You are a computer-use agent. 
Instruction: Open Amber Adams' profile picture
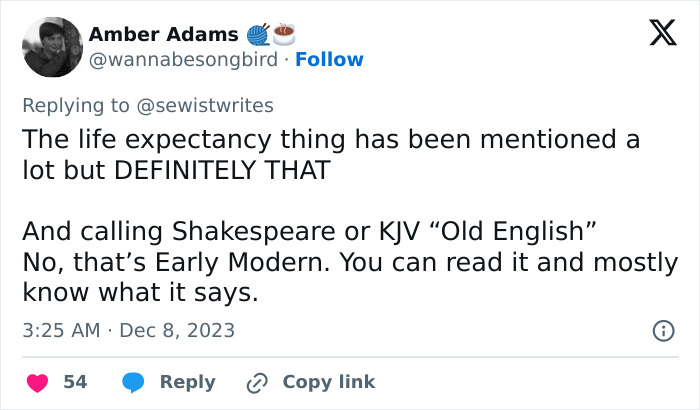pos(52,47)
